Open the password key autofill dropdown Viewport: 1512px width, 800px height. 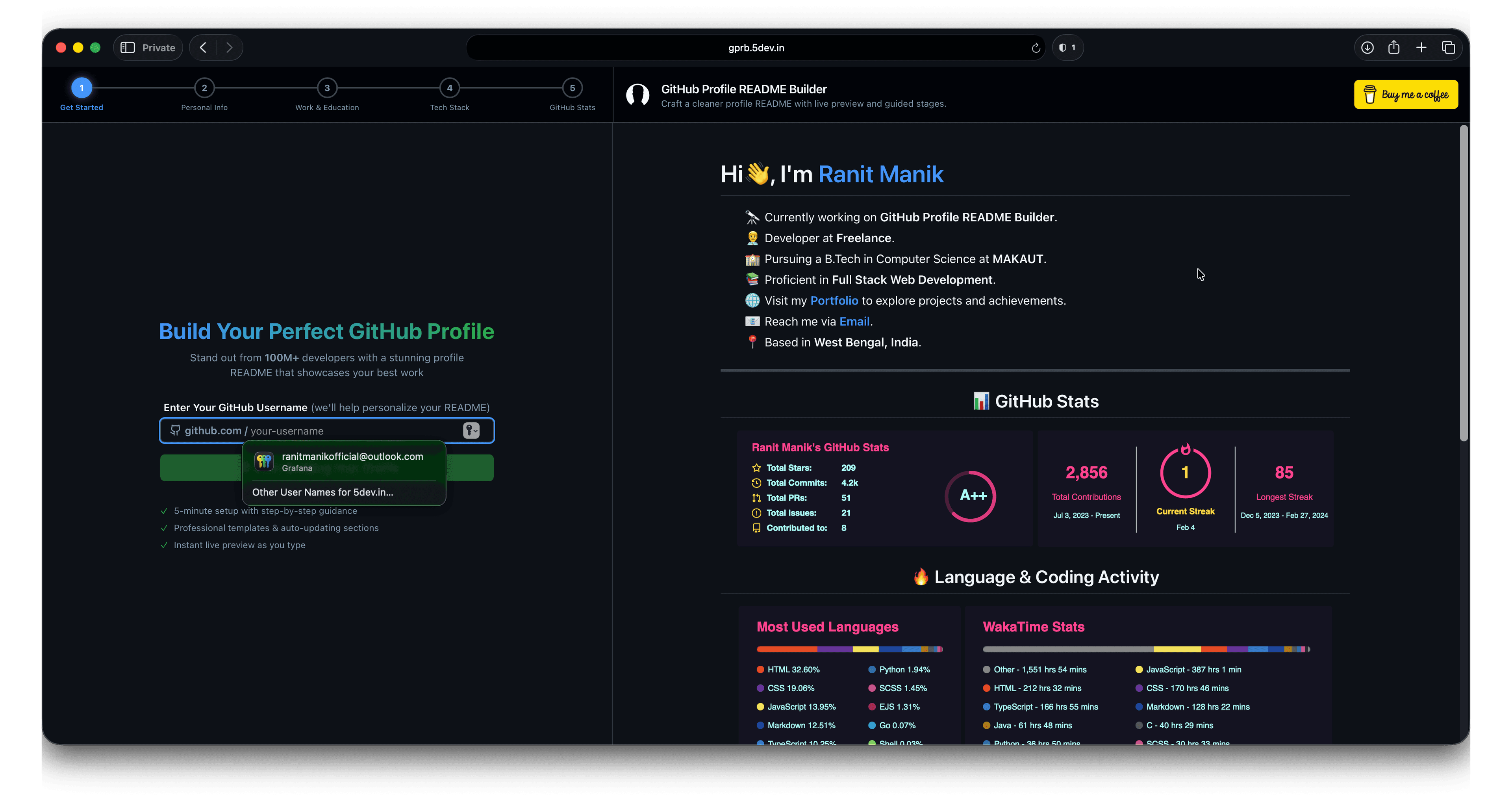click(x=471, y=431)
